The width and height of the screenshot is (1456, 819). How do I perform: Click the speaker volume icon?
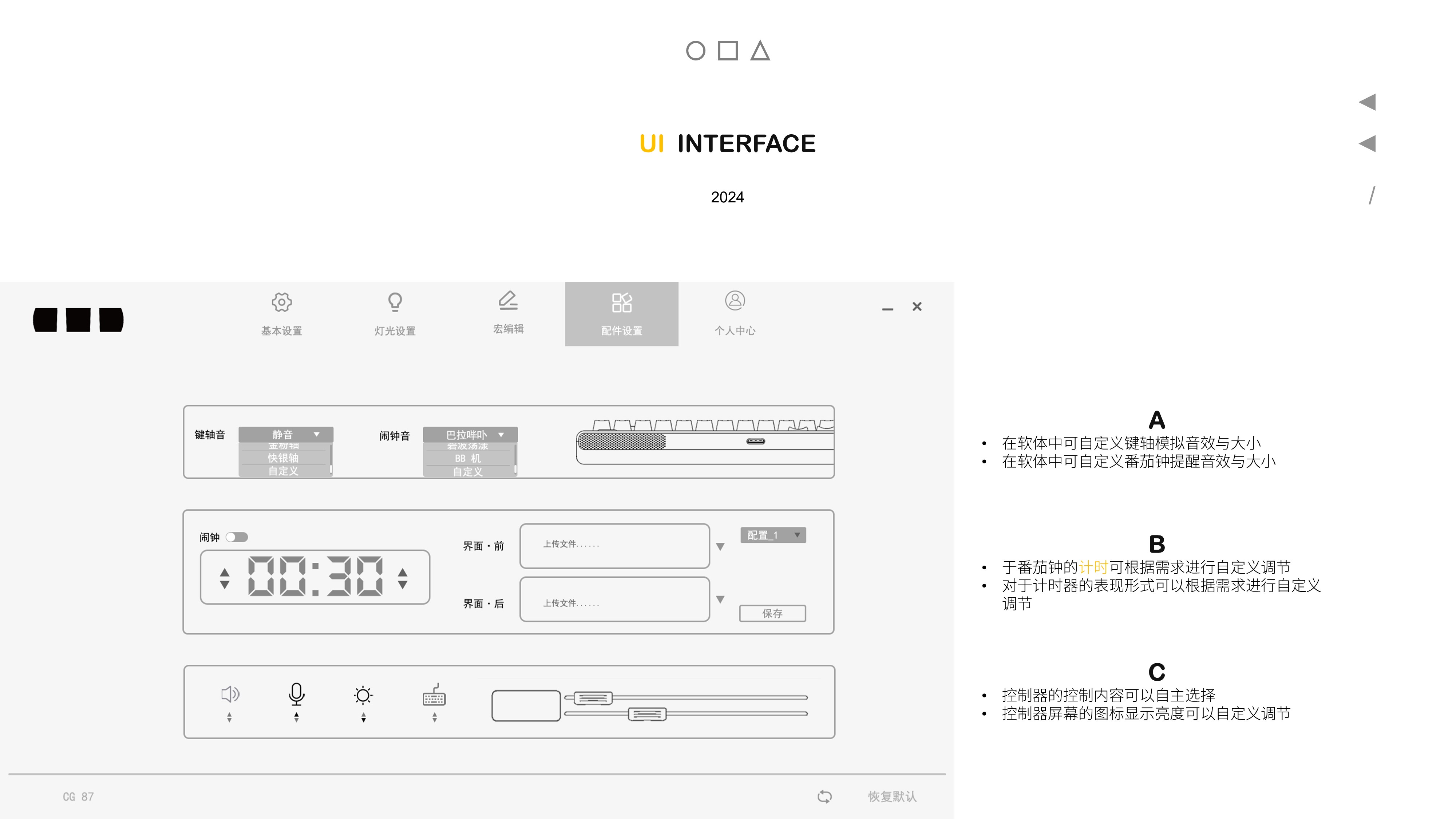[x=229, y=695]
